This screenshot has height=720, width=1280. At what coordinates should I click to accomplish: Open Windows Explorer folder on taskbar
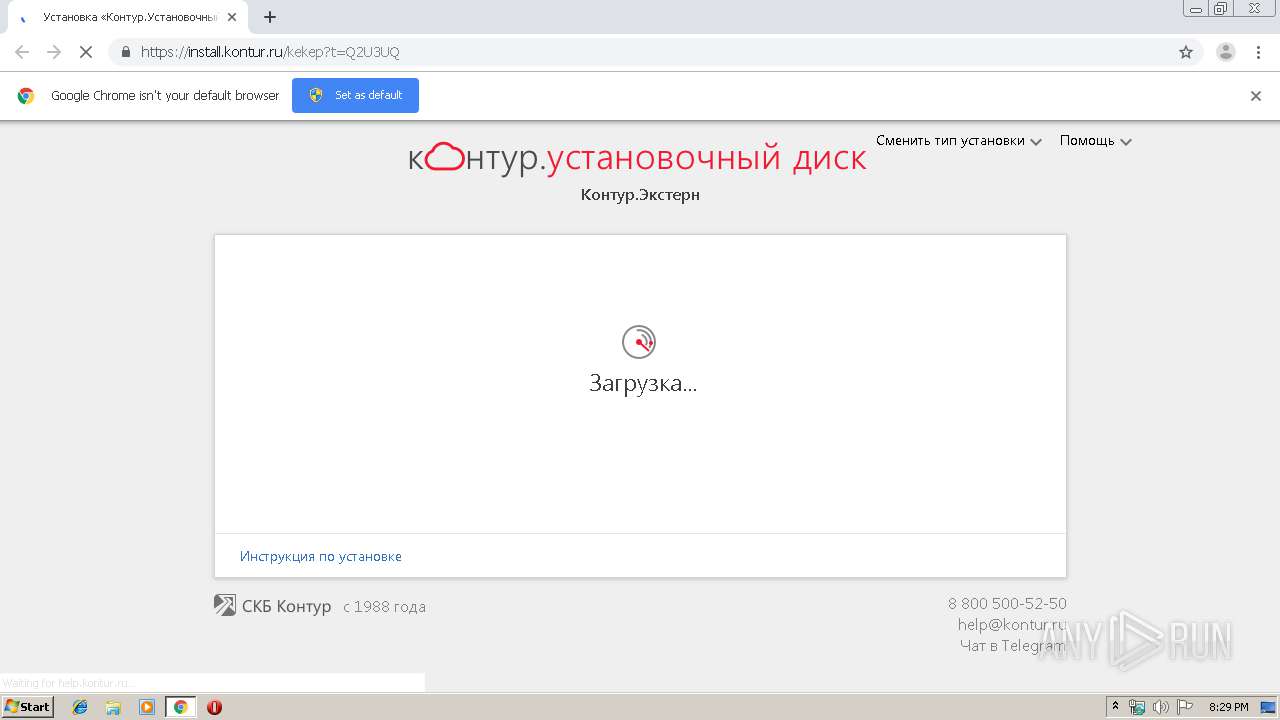(x=113, y=707)
